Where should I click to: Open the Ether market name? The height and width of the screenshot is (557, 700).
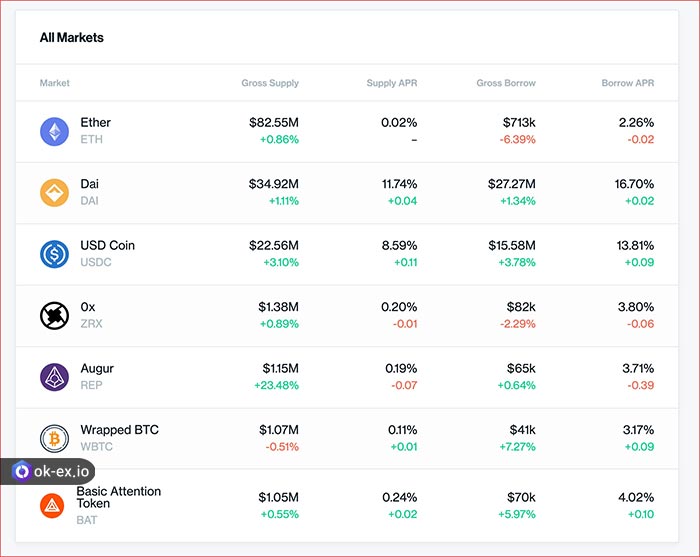pyautogui.click(x=96, y=122)
